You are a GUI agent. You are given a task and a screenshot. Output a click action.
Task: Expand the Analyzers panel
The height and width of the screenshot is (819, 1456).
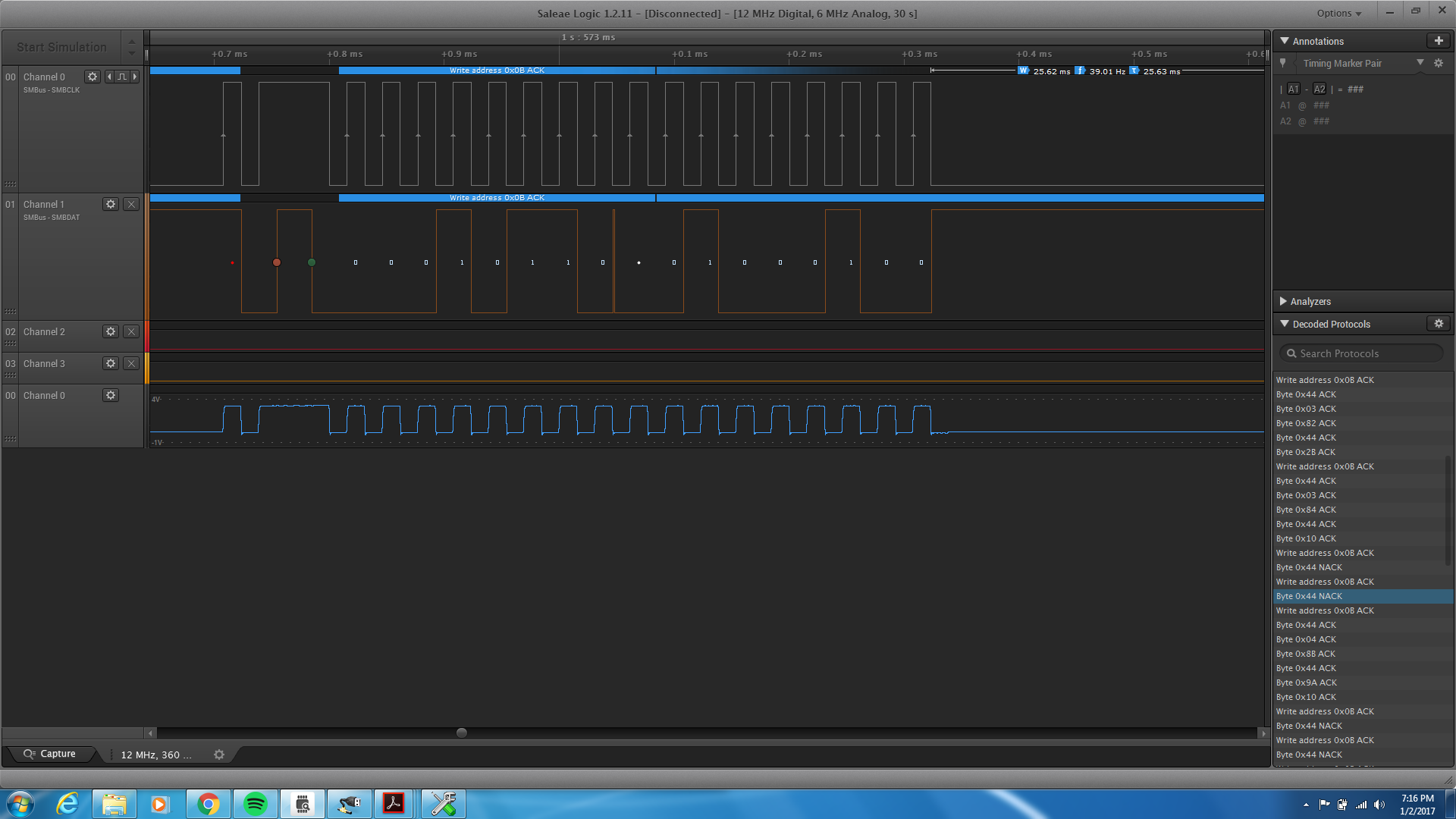click(x=1310, y=301)
